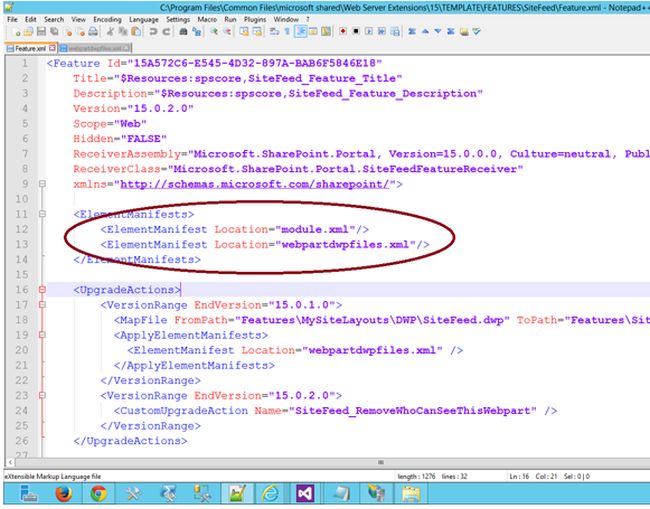Collapse the ElementManifests block at line 11
Screen dimensions: 650x509
coord(42,214)
